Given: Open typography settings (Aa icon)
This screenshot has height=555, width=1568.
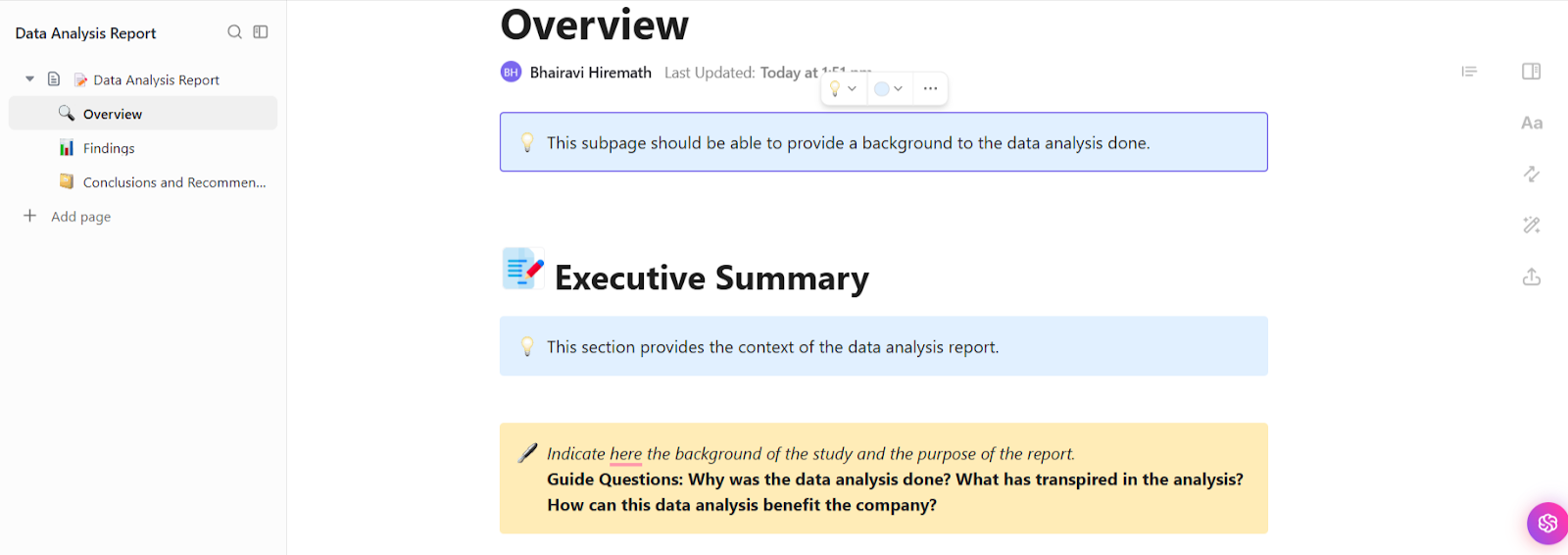Looking at the screenshot, I should coord(1531,124).
